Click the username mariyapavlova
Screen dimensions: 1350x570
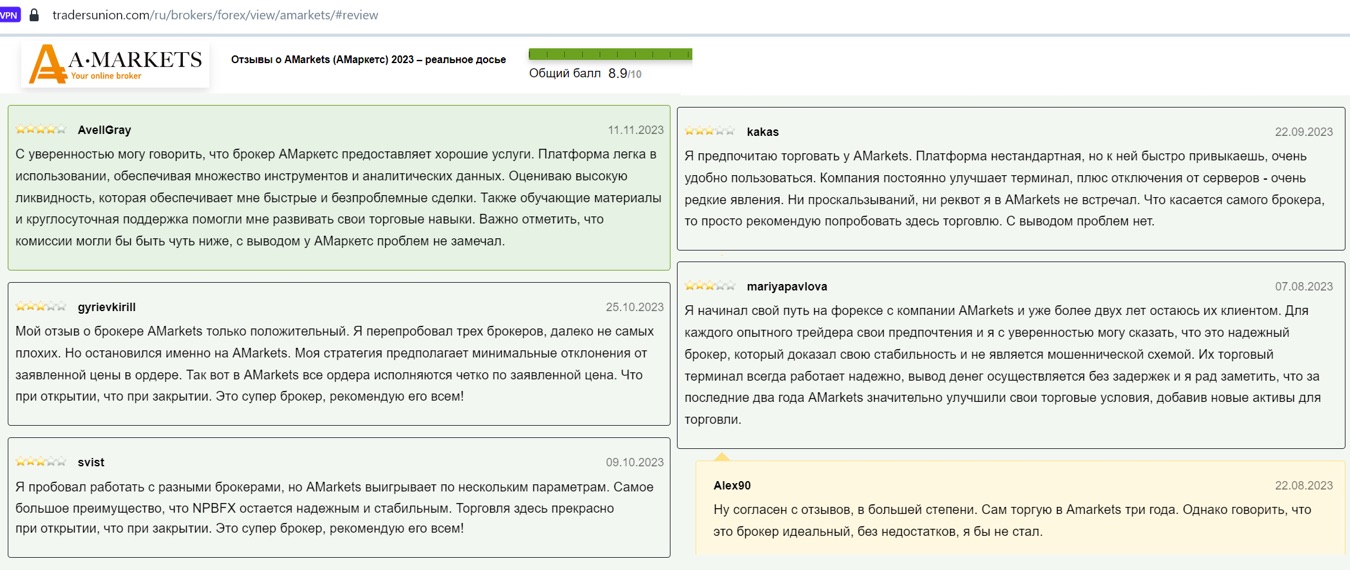pyautogui.click(x=787, y=286)
